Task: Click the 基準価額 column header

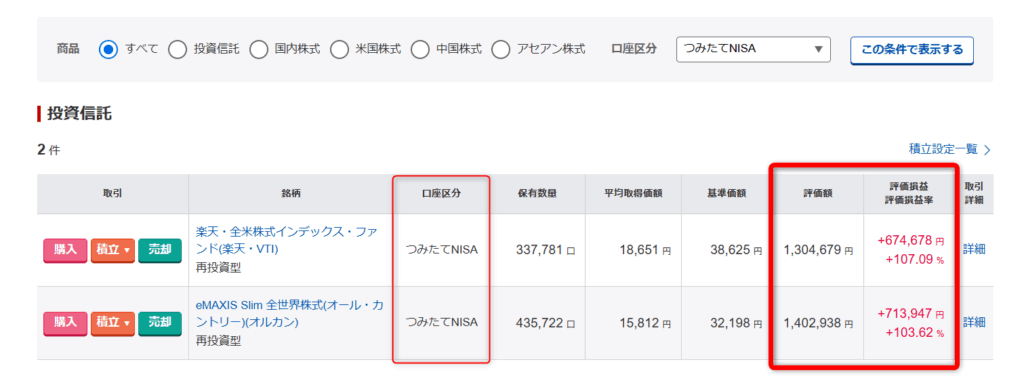Action: pyautogui.click(x=727, y=194)
